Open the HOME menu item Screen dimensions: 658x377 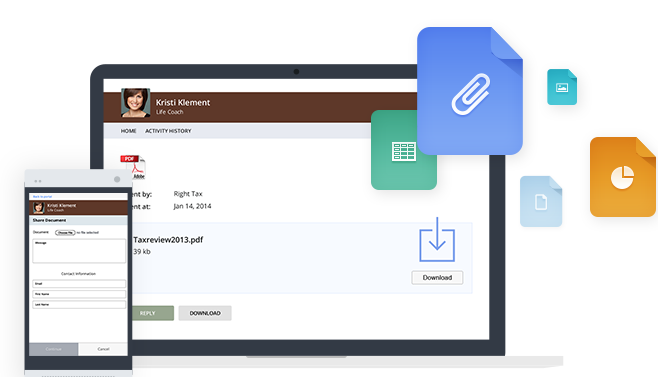(128, 131)
